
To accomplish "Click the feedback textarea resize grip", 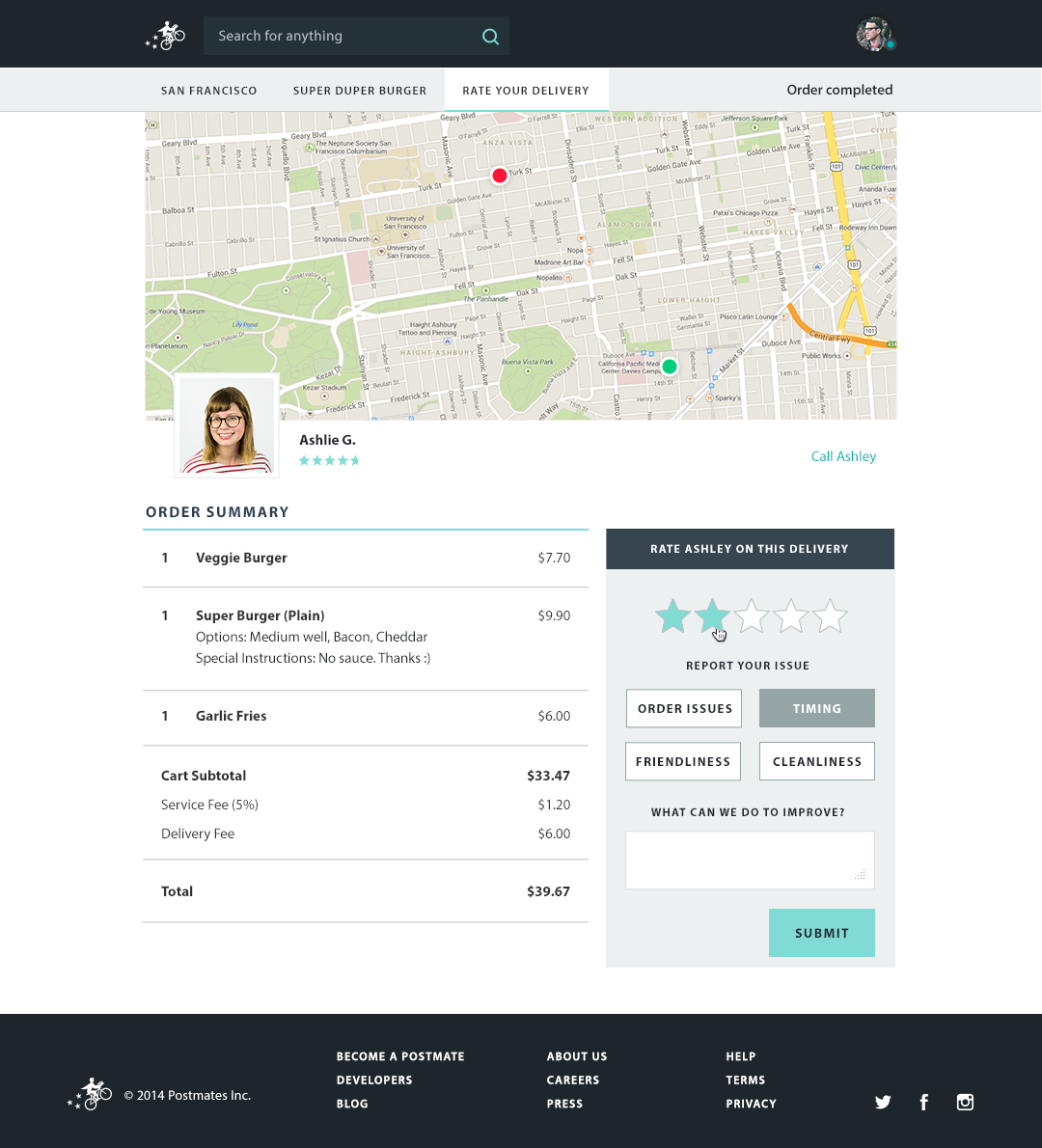I will point(861,875).
